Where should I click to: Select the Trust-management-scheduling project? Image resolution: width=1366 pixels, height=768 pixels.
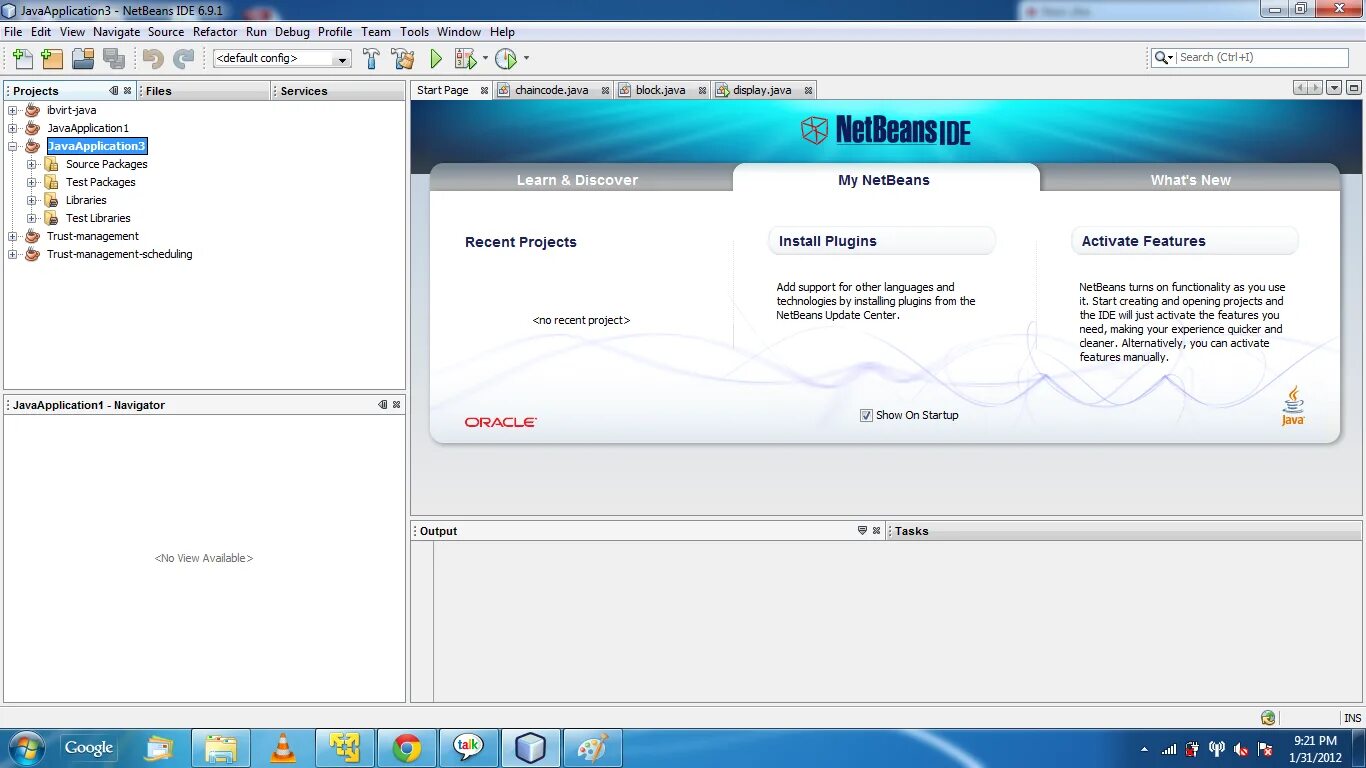point(119,254)
